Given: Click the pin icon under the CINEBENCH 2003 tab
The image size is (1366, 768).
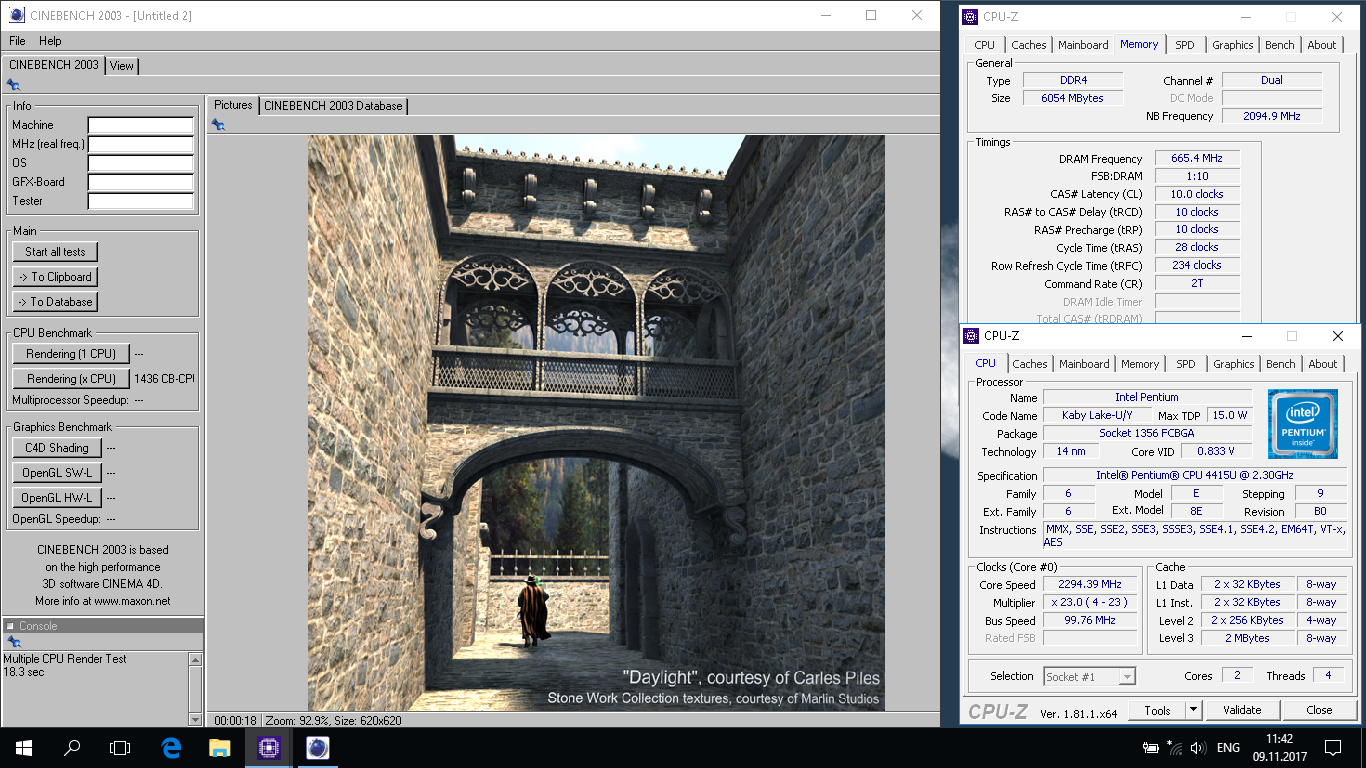Looking at the screenshot, I should pyautogui.click(x=13, y=85).
